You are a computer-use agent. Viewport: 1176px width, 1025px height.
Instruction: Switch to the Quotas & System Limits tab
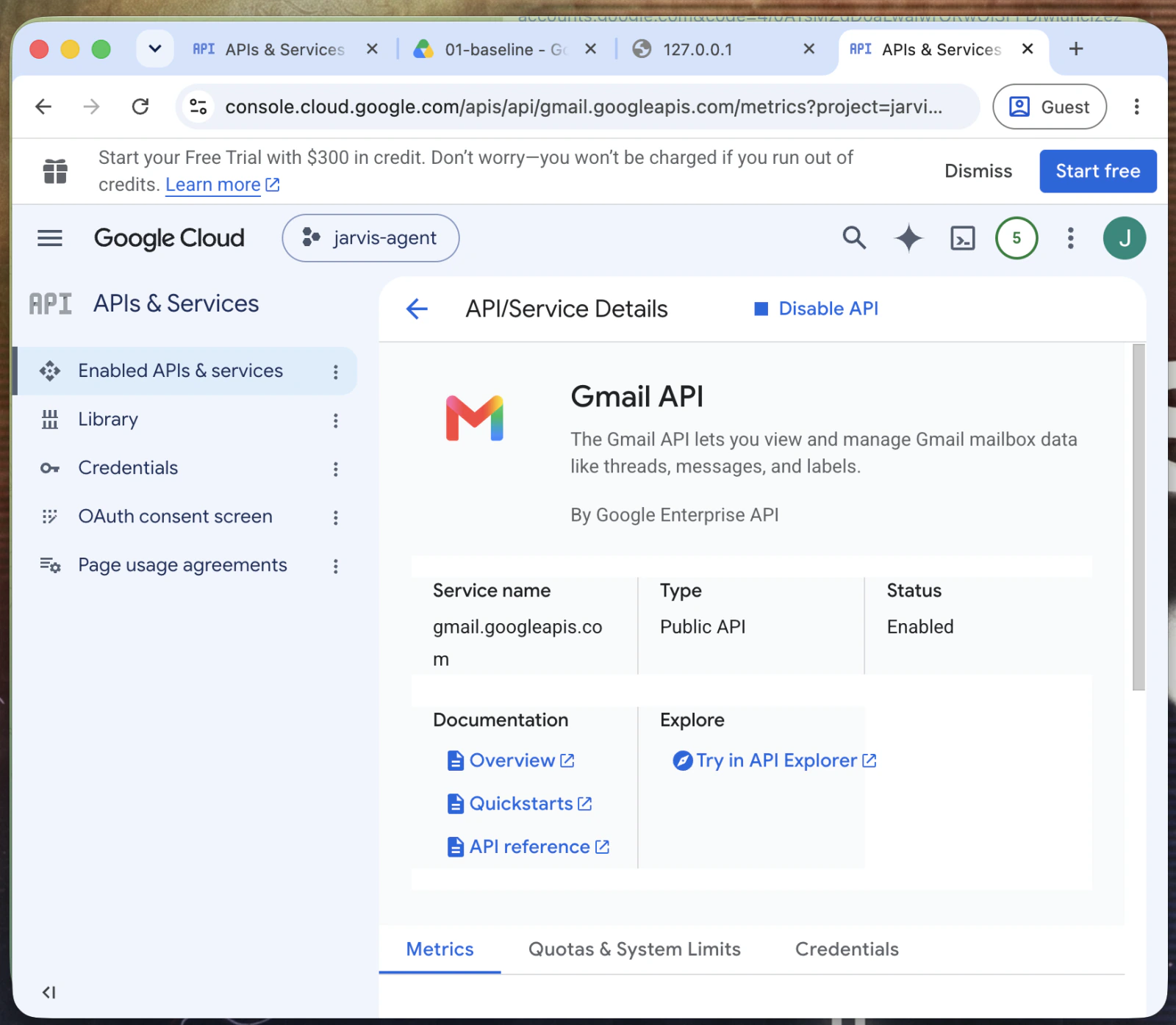(x=634, y=949)
